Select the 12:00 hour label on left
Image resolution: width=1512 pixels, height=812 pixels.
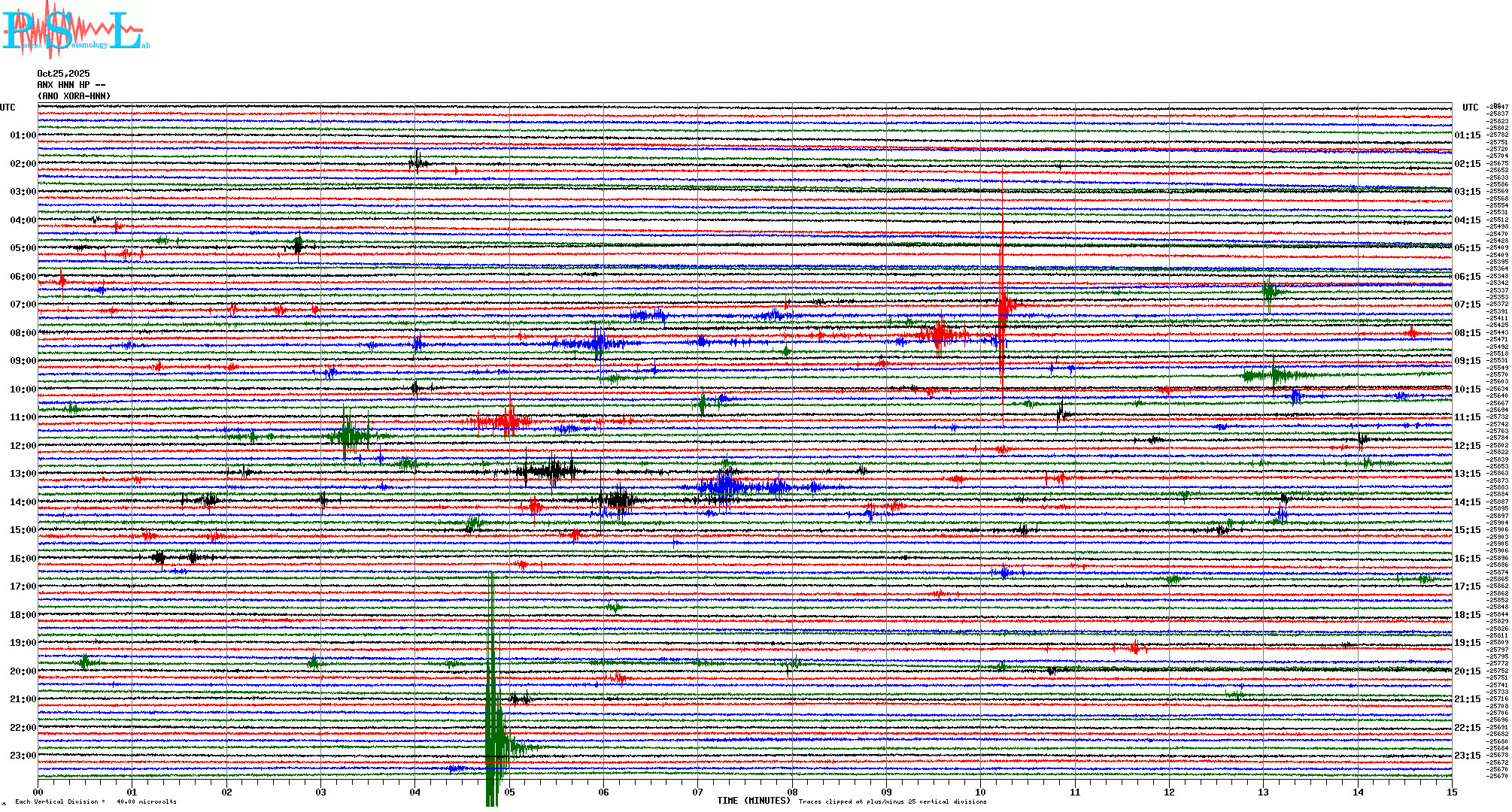[23, 446]
